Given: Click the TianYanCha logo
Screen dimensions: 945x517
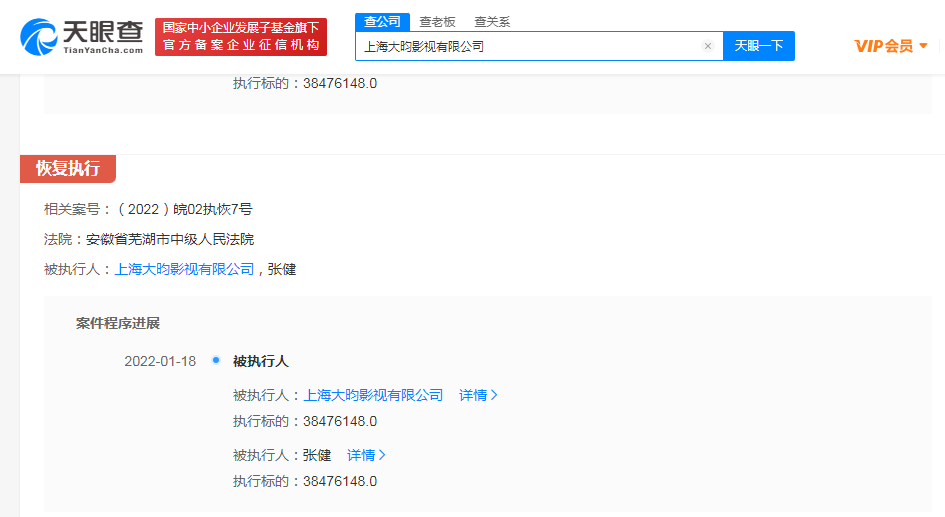Looking at the screenshot, I should tap(82, 37).
